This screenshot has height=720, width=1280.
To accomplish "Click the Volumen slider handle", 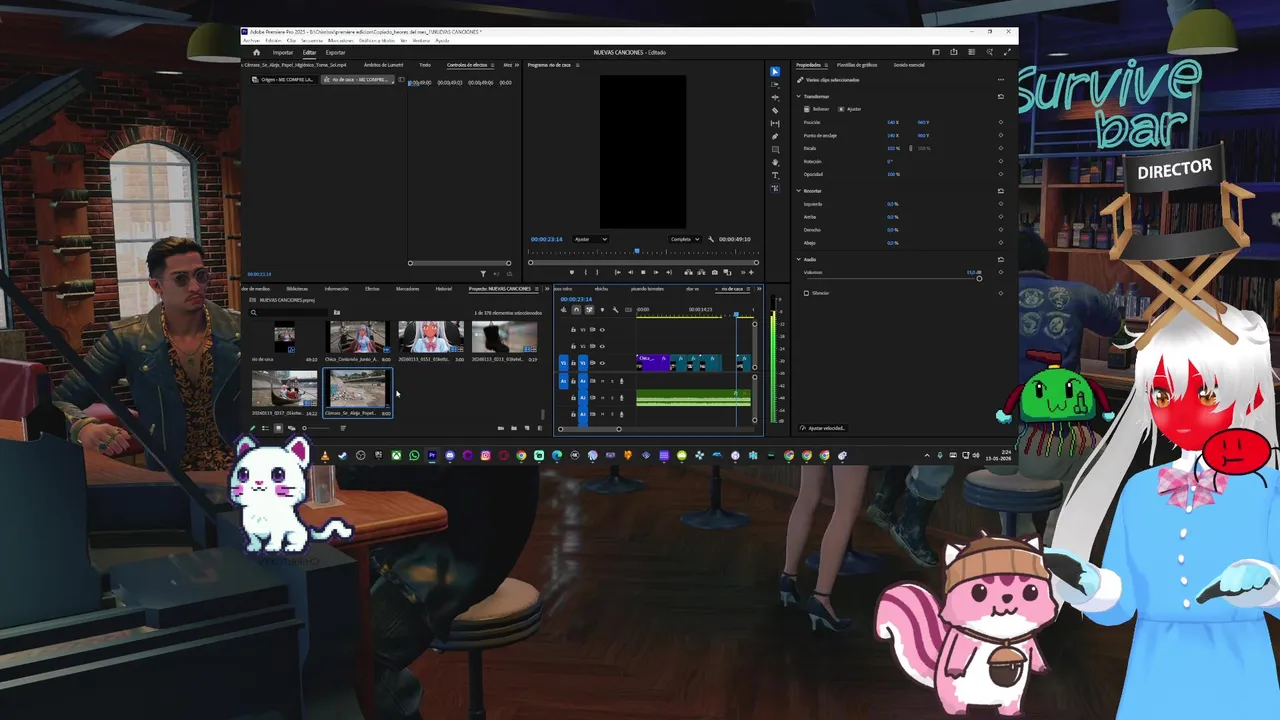I will [x=979, y=278].
